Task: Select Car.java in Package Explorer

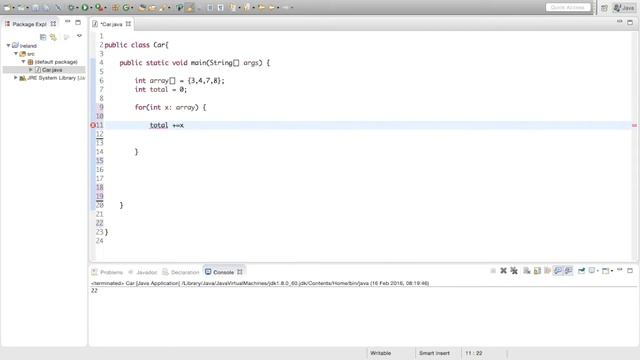Action: [52, 70]
